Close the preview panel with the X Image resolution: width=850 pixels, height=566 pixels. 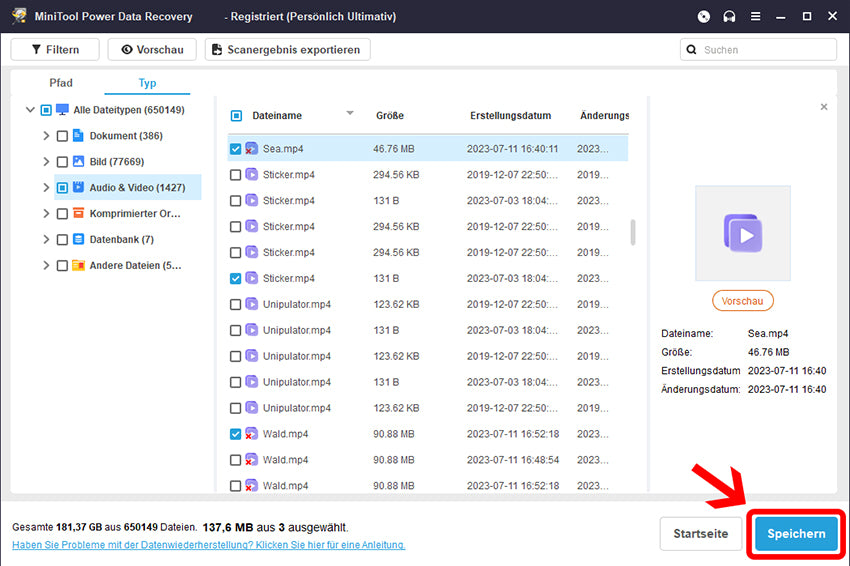point(824,107)
